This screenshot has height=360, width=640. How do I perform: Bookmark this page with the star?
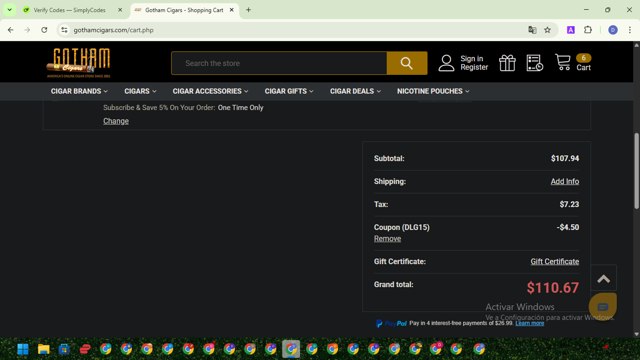[547, 30]
